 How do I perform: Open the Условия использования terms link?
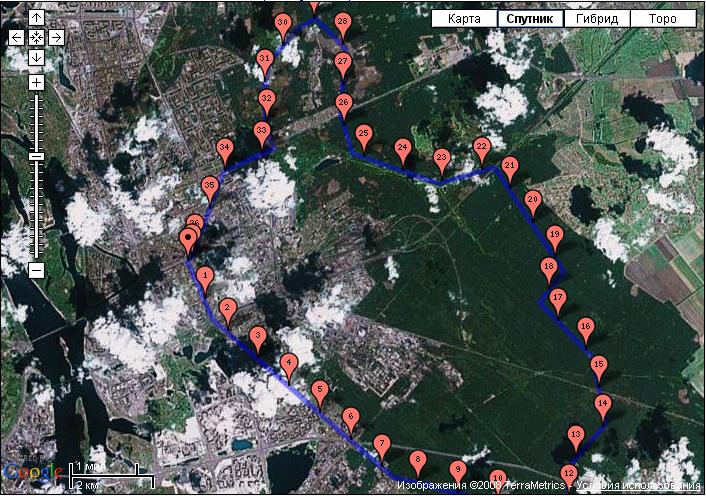(x=640, y=486)
